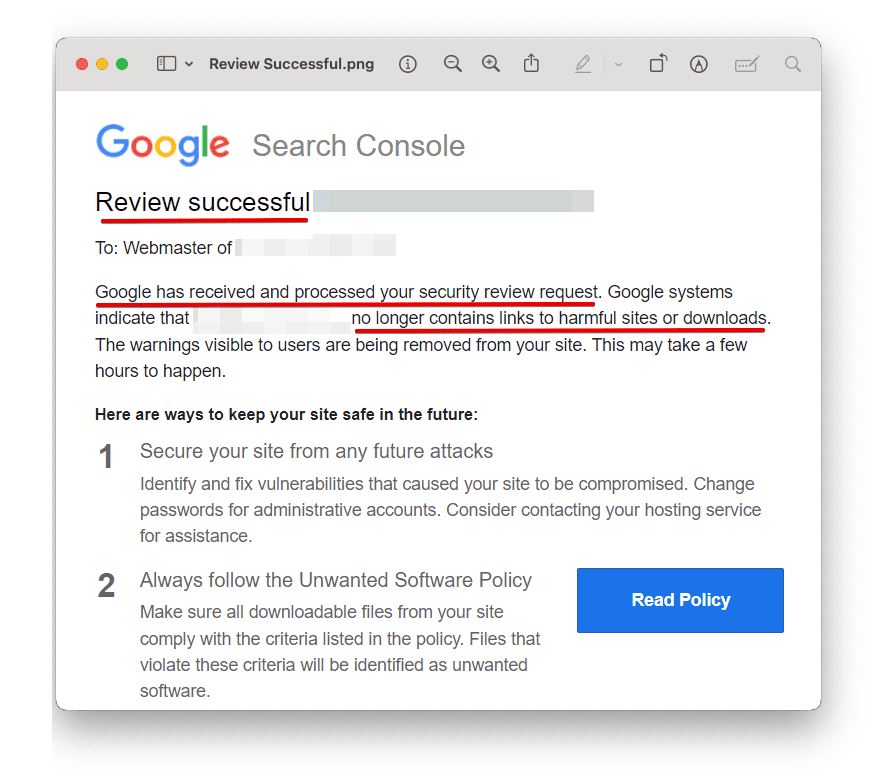Open the sidebar view options chevron
877x784 pixels.
click(x=189, y=64)
